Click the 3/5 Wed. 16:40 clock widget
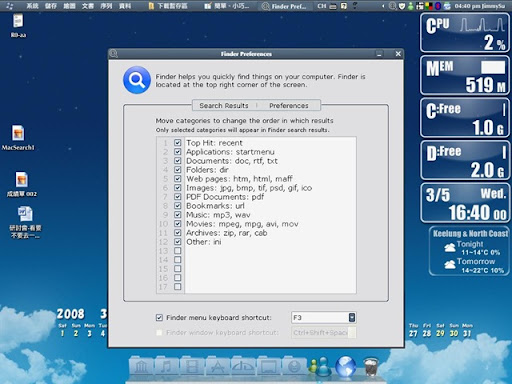512x384 pixels. pos(465,203)
